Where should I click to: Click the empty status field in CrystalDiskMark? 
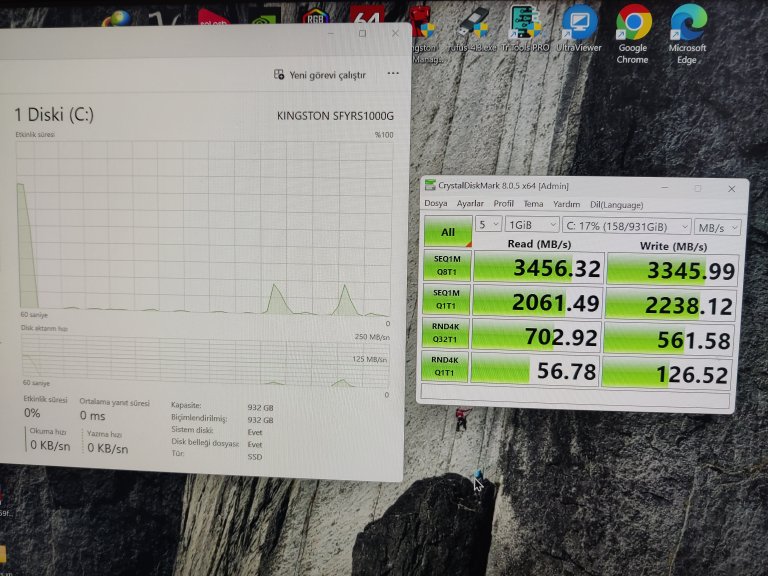575,396
